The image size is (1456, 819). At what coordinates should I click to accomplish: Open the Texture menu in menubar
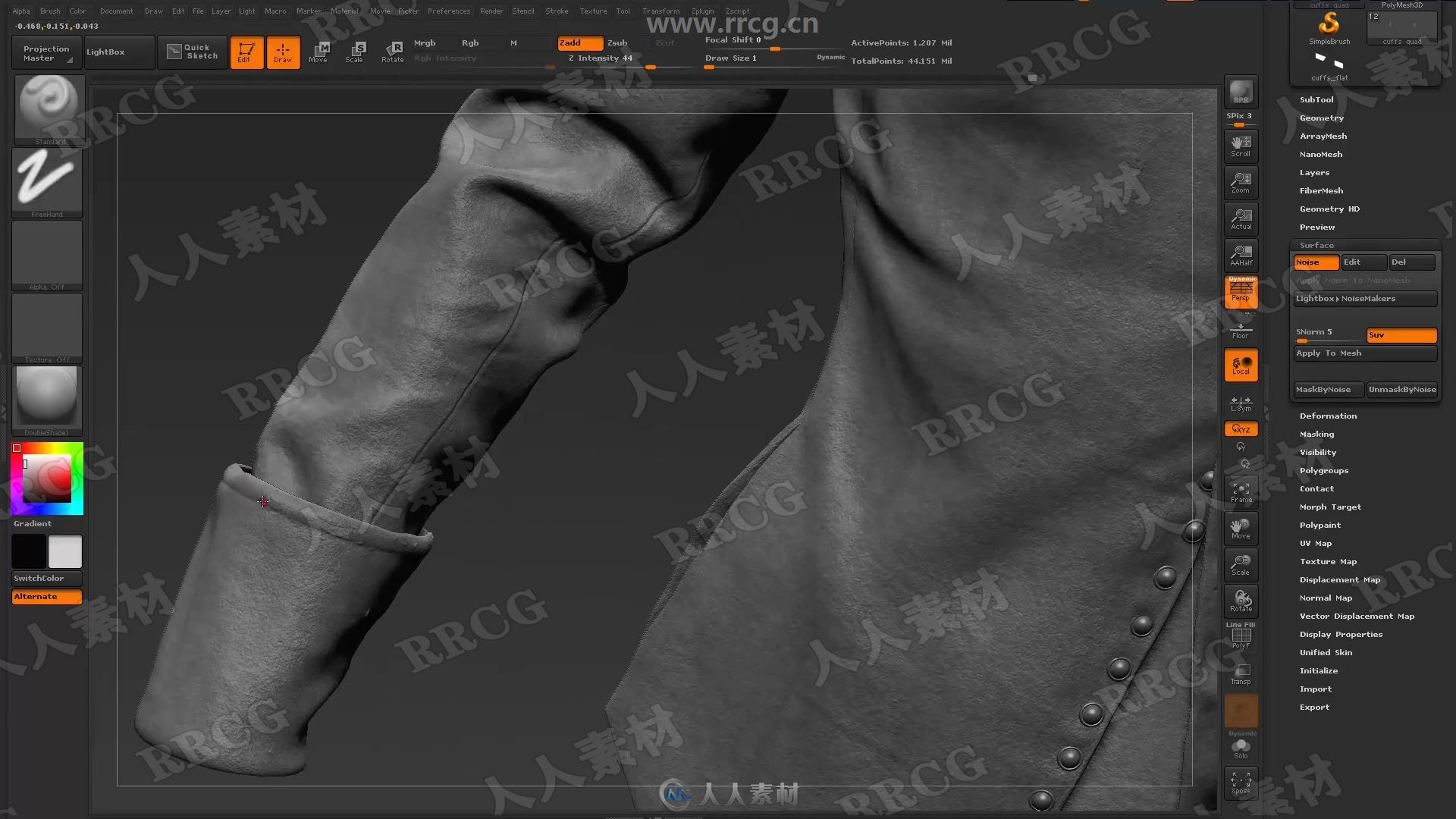592,11
